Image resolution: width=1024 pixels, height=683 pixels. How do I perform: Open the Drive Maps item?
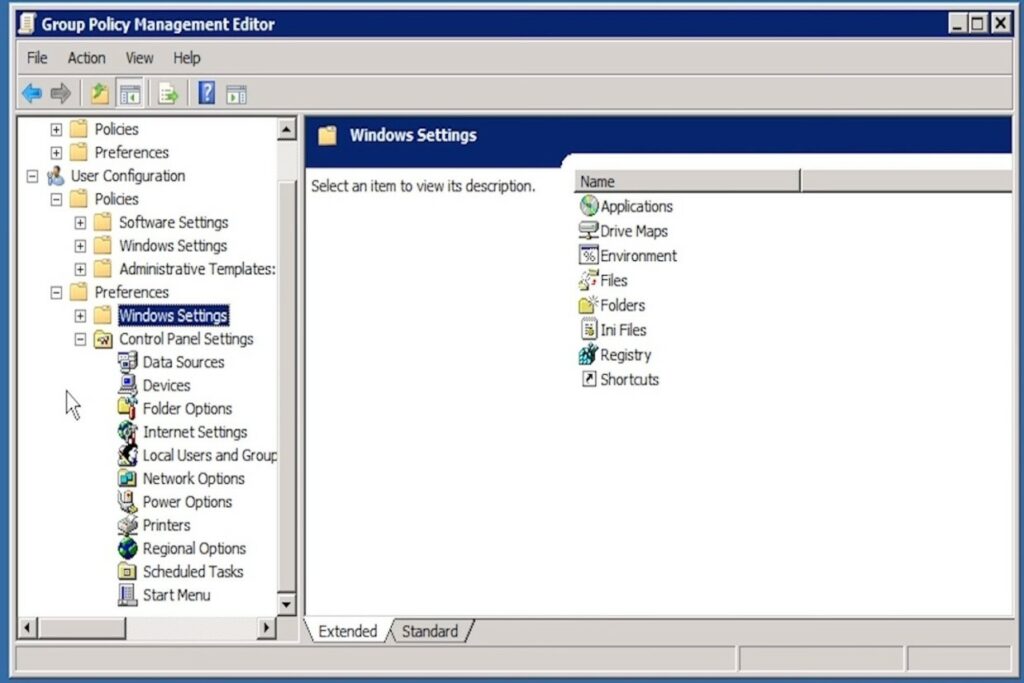633,231
